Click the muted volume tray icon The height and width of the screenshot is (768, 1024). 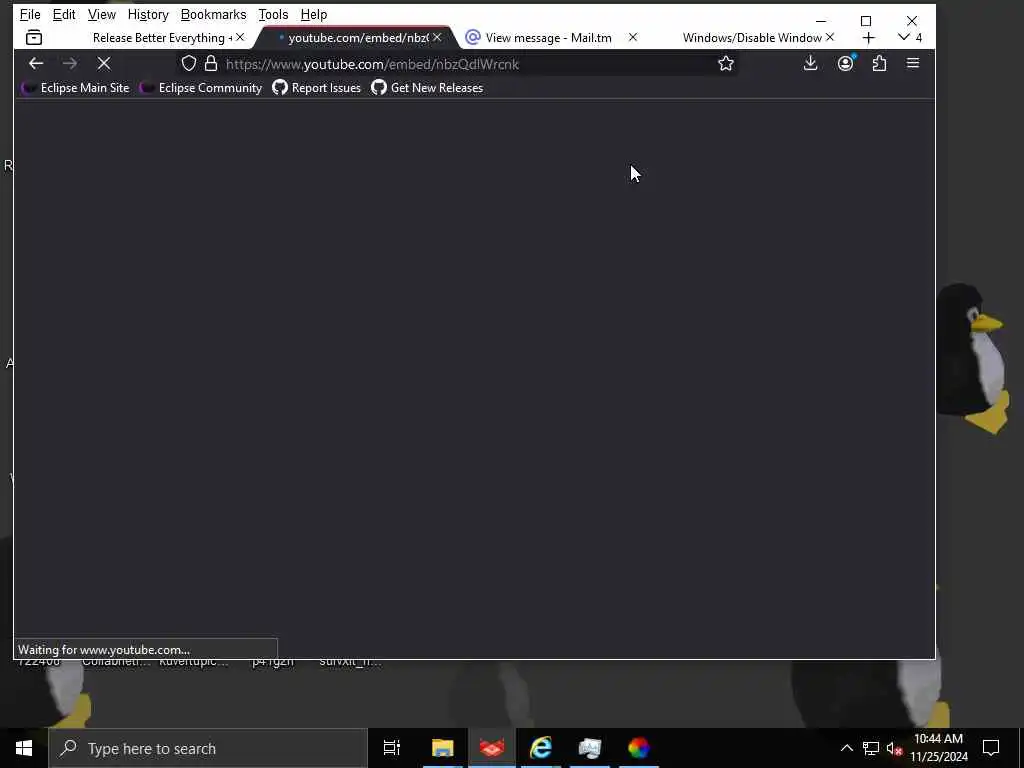tap(893, 748)
